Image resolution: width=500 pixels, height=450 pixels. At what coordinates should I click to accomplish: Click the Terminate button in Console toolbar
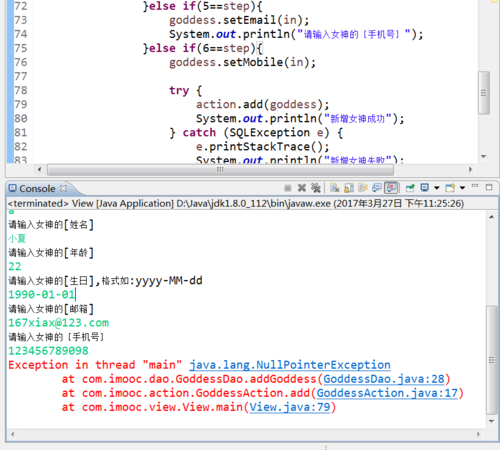(x=288, y=188)
